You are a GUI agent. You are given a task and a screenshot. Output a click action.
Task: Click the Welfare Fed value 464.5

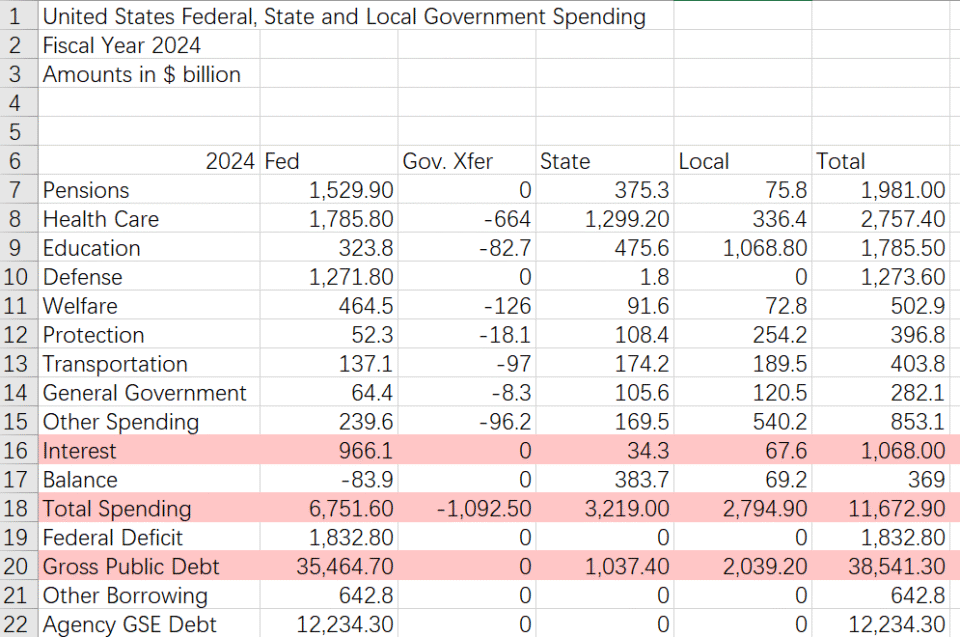329,305
